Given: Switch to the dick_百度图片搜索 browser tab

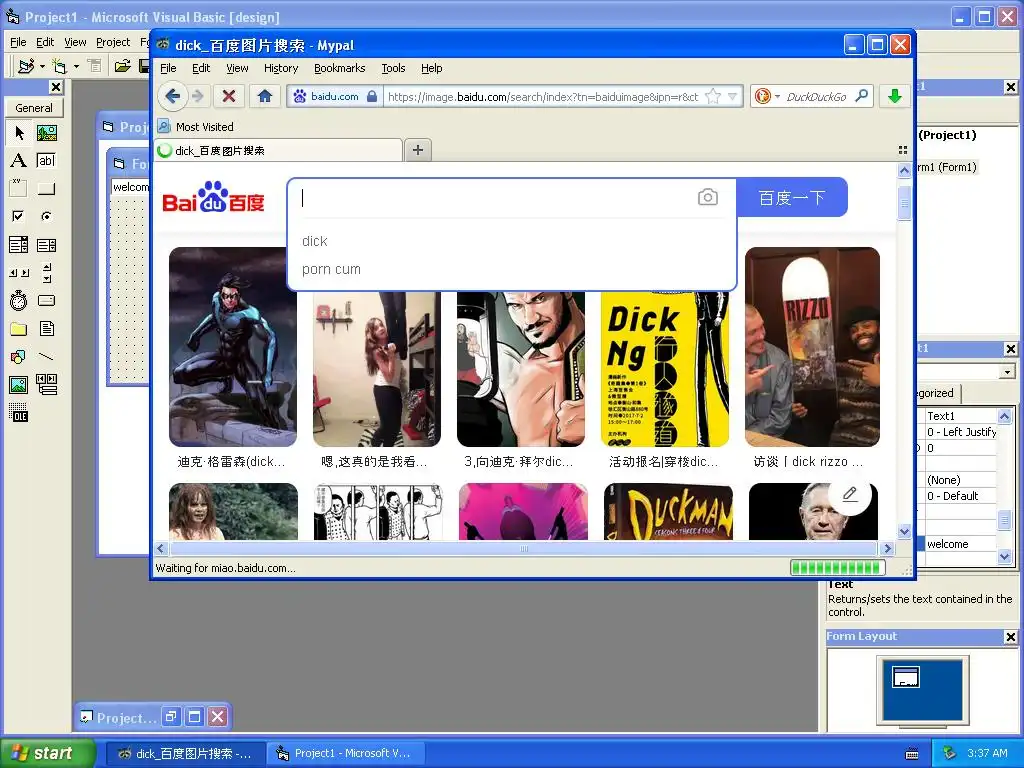Looking at the screenshot, I should [279, 151].
